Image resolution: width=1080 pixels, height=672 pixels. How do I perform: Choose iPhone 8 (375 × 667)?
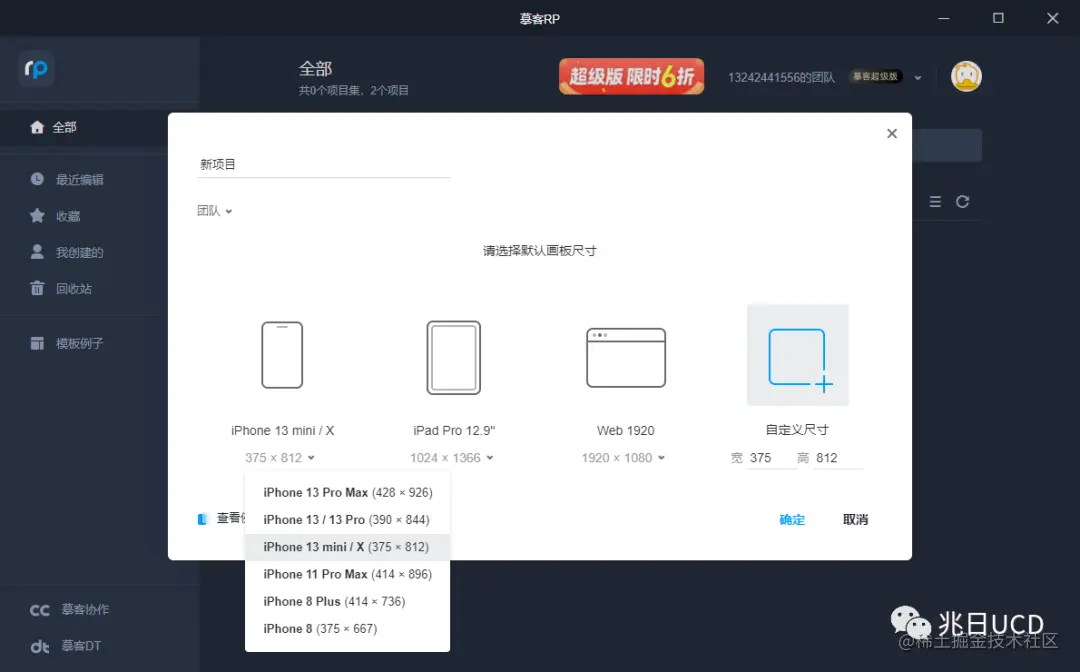[x=348, y=629]
